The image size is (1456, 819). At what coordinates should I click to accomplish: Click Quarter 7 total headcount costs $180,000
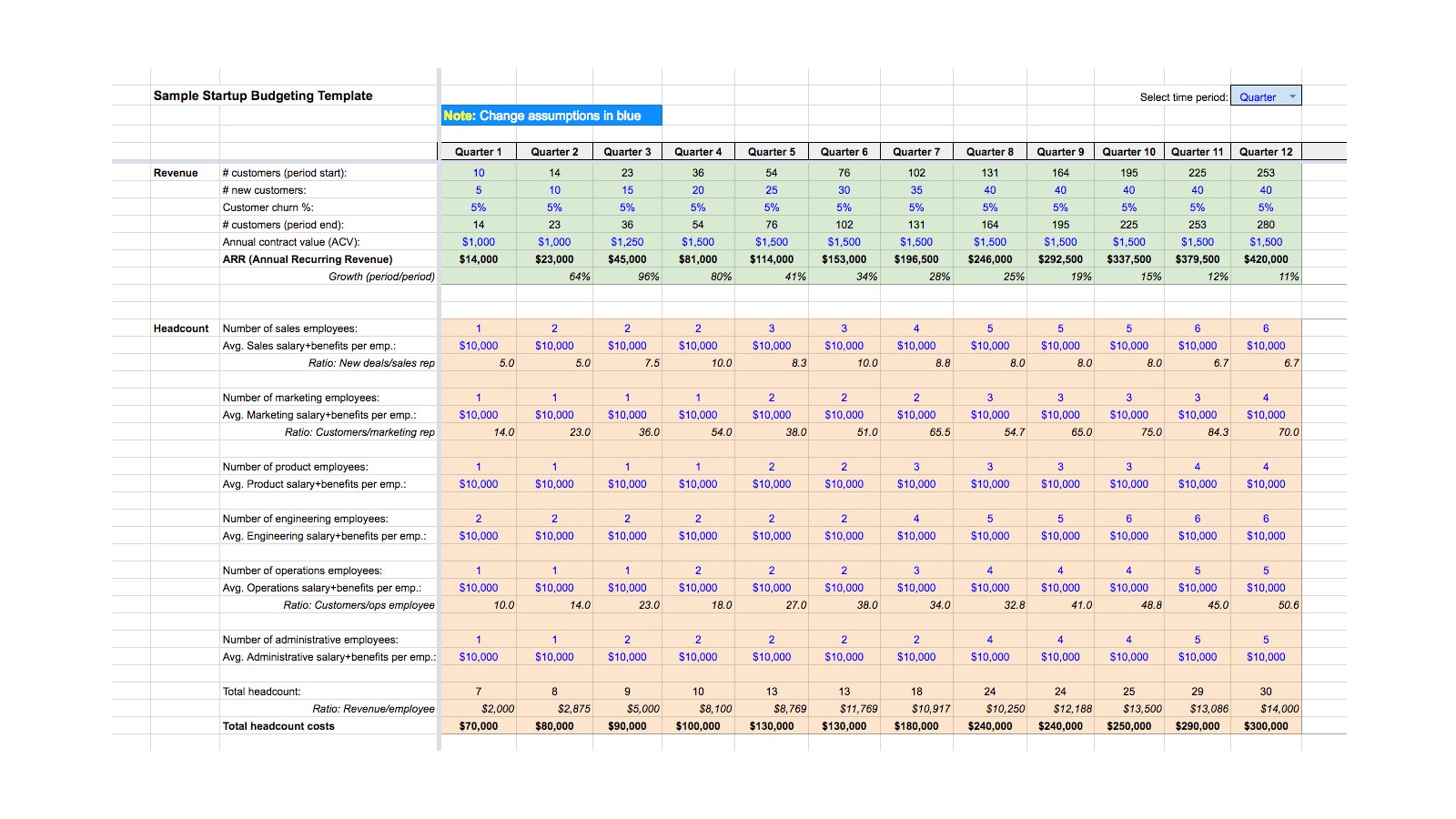(916, 726)
